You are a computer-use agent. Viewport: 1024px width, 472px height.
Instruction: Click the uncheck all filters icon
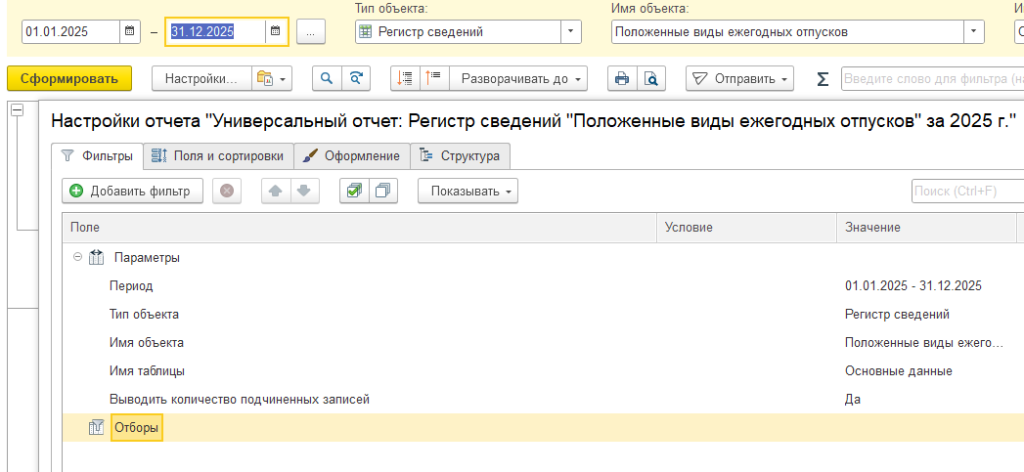pos(381,191)
